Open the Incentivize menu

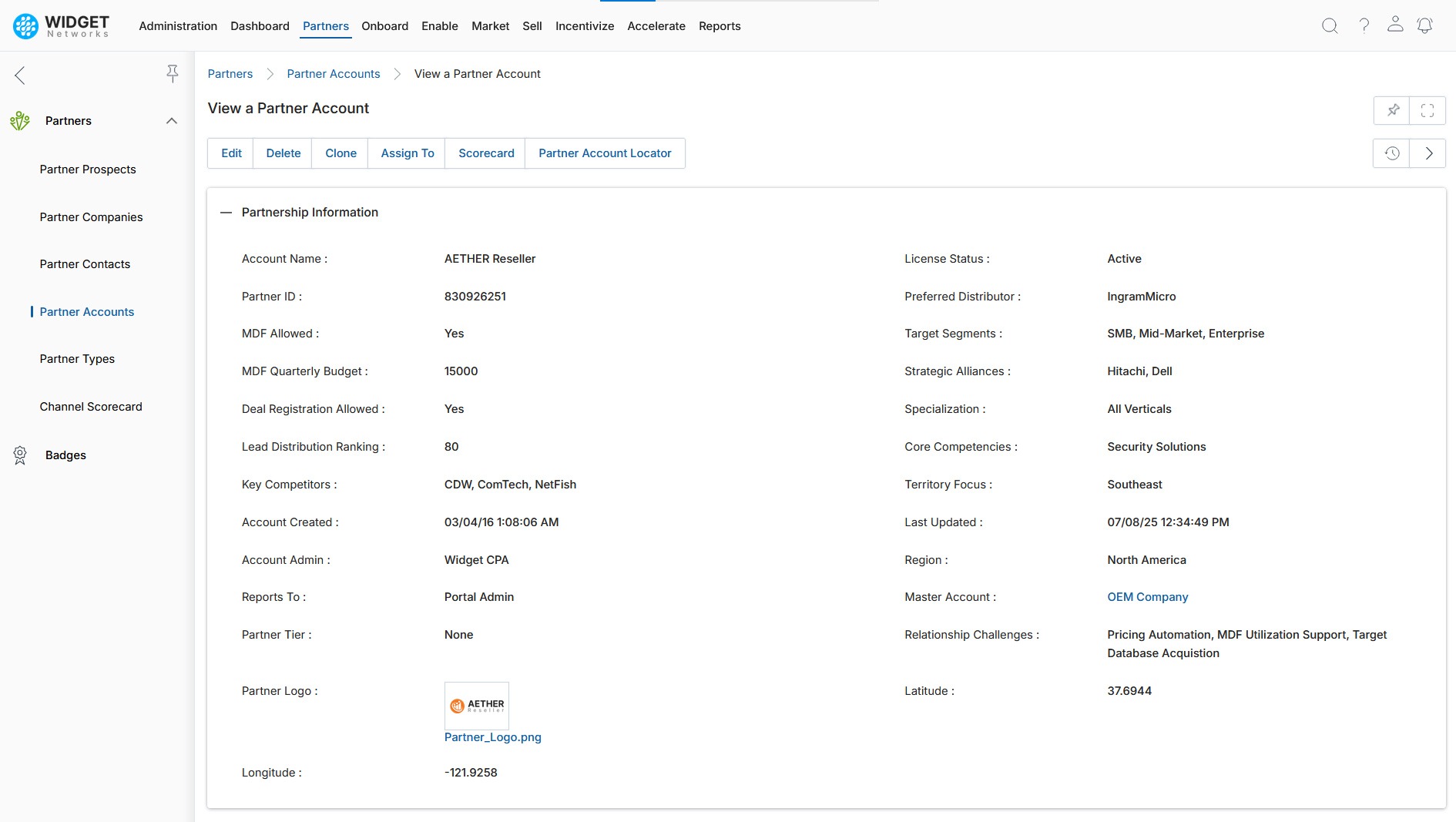585,25
